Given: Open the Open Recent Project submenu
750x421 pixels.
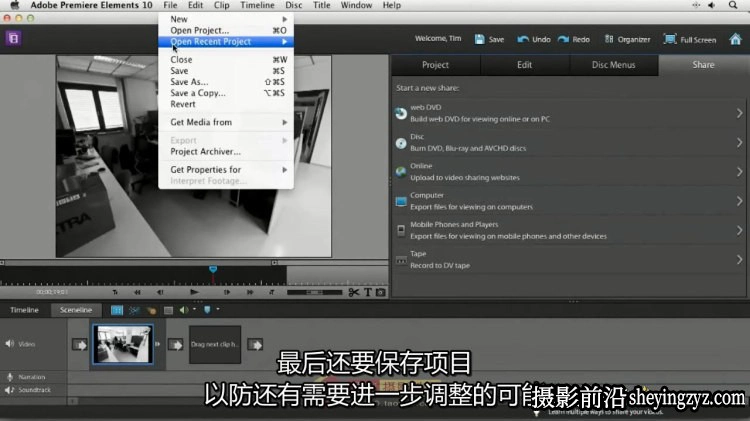Looking at the screenshot, I should tap(226, 42).
